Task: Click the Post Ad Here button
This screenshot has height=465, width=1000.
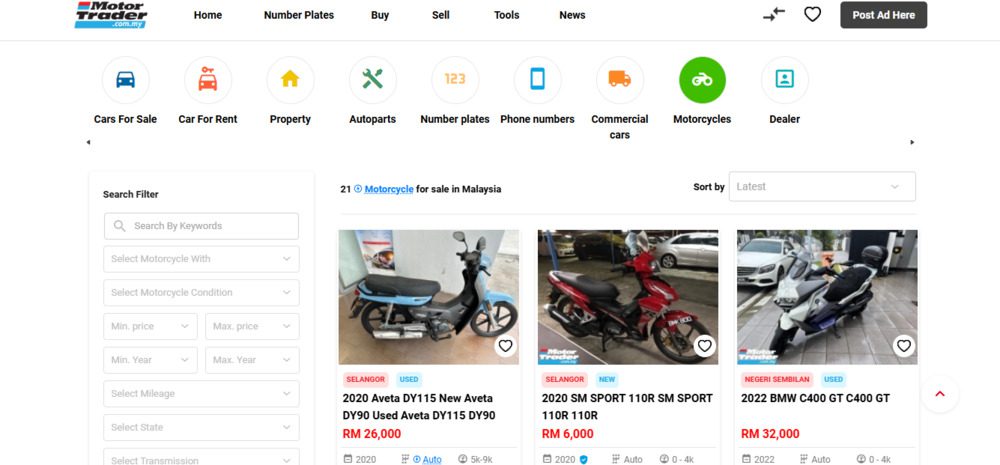Action: [883, 15]
